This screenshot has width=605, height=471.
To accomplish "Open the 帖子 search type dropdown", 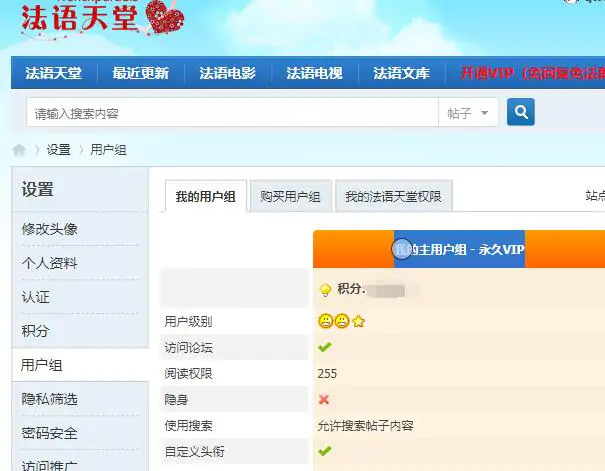I will click(468, 113).
